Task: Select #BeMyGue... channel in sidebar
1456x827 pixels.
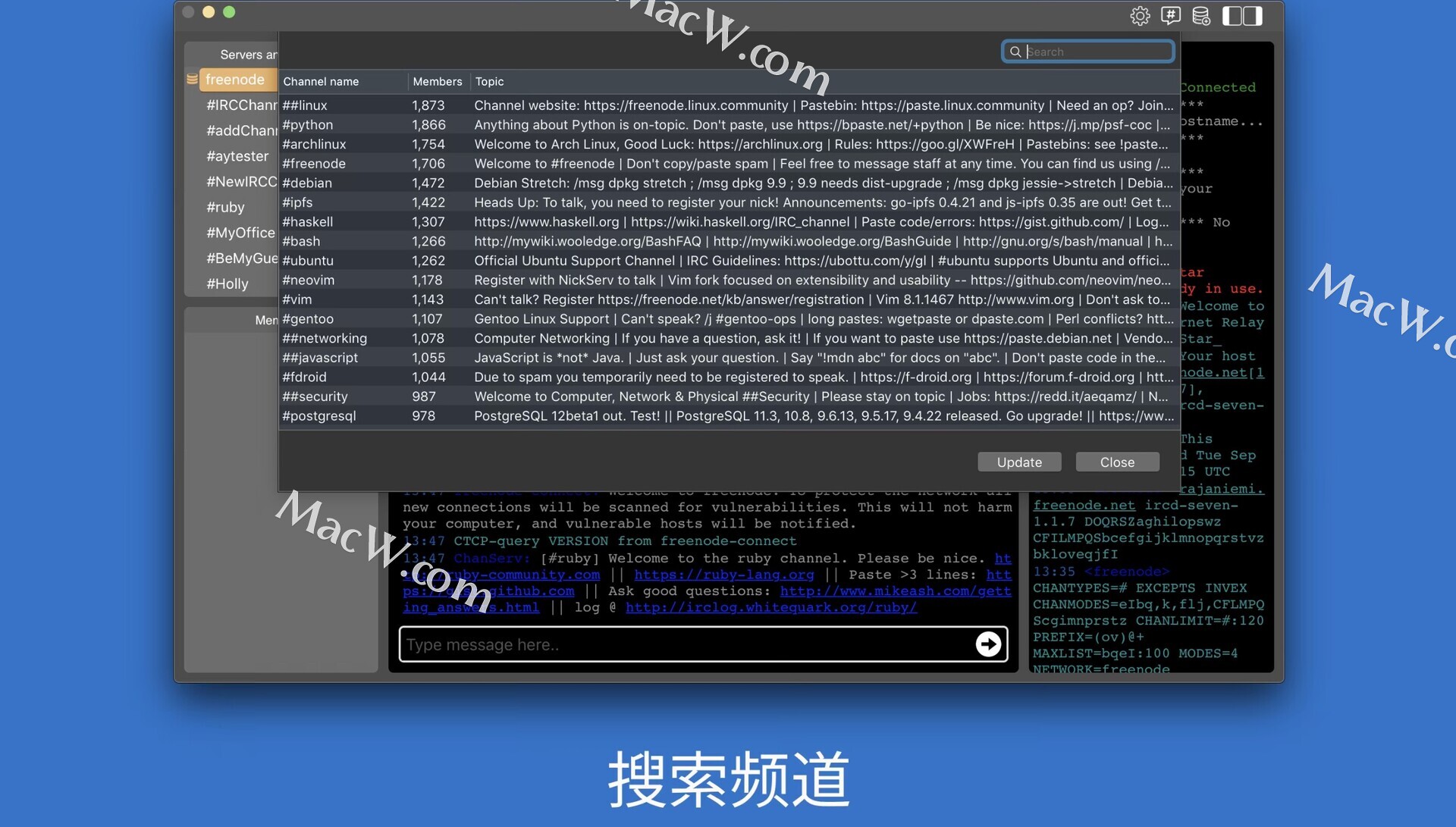Action: tap(241, 258)
